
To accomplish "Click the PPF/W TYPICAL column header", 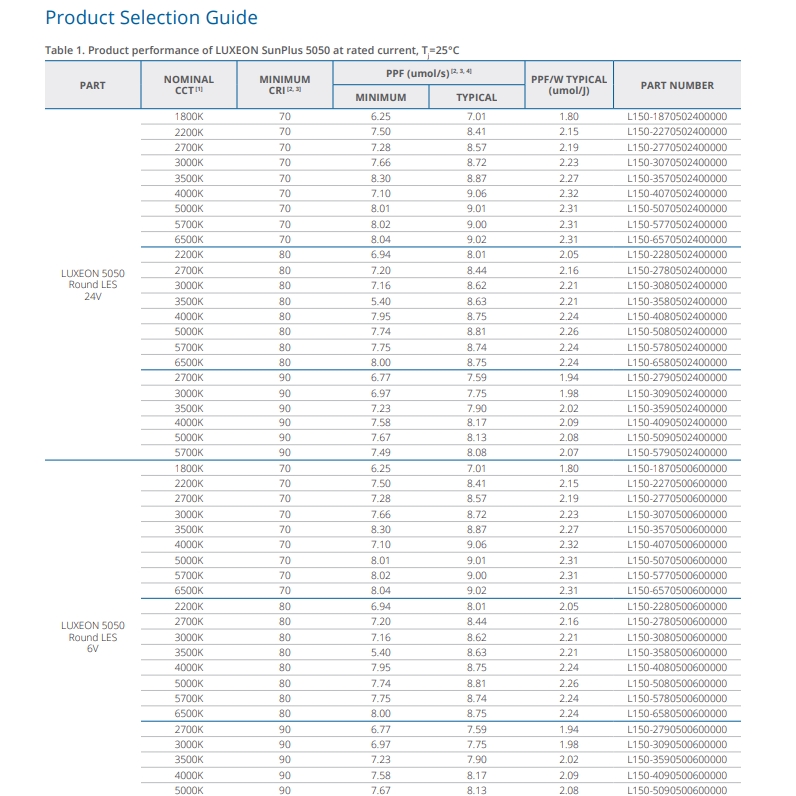I will [x=569, y=85].
